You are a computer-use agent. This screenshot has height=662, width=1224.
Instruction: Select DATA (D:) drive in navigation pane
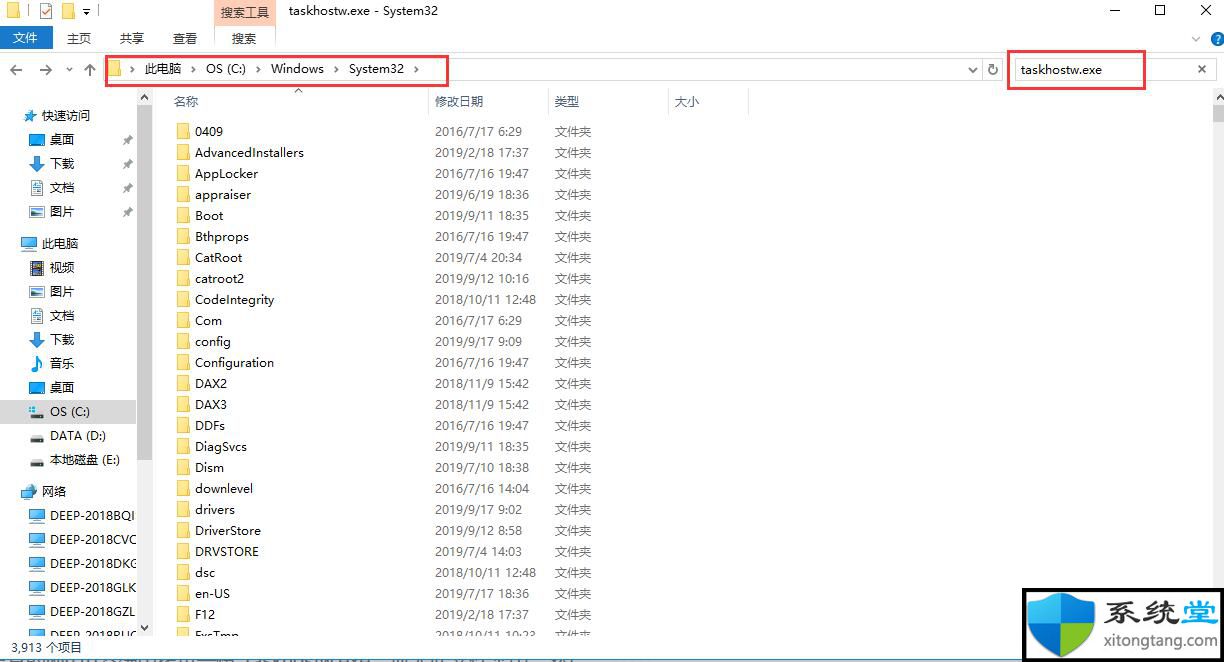point(78,436)
